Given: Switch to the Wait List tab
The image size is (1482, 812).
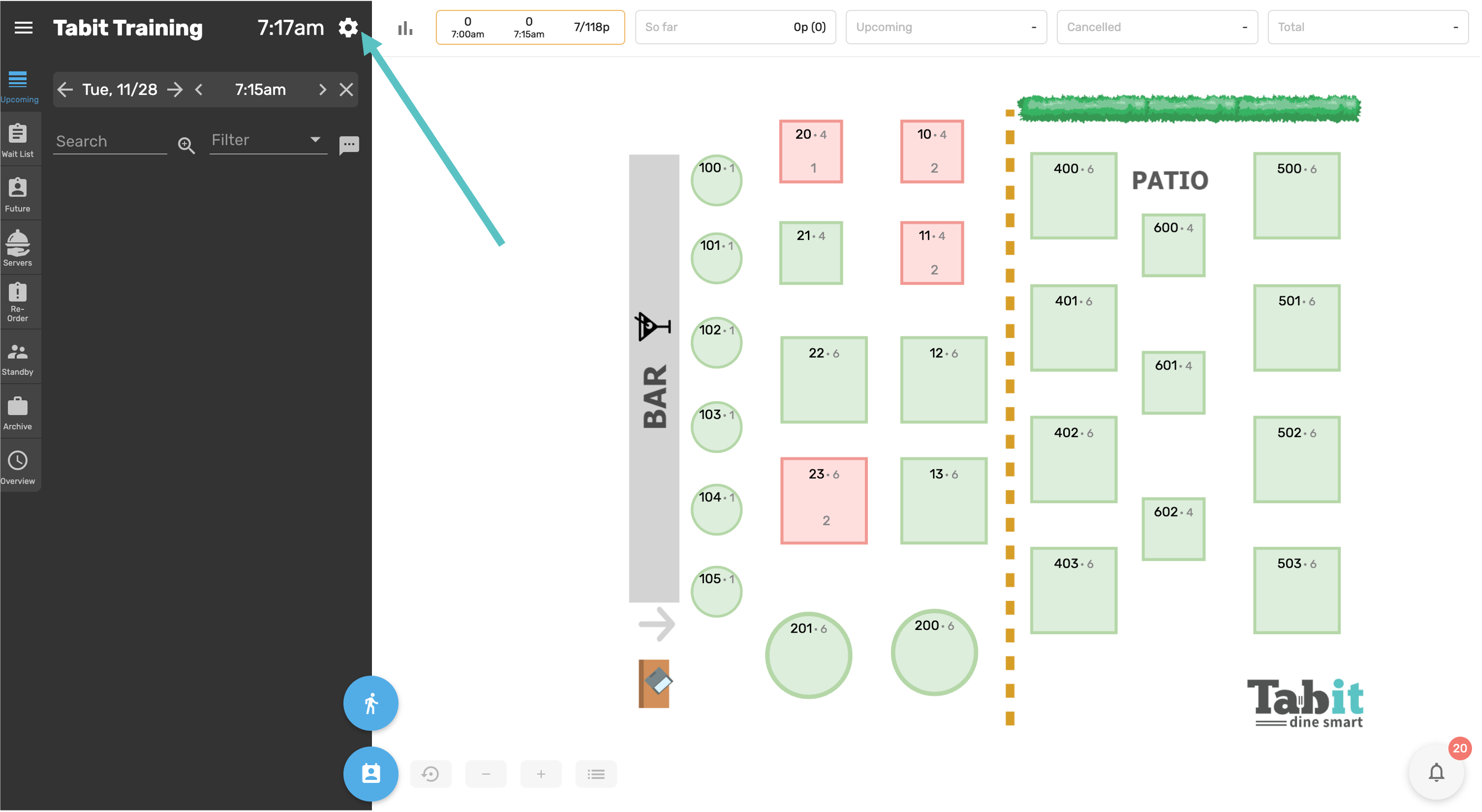Looking at the screenshot, I should 18,140.
